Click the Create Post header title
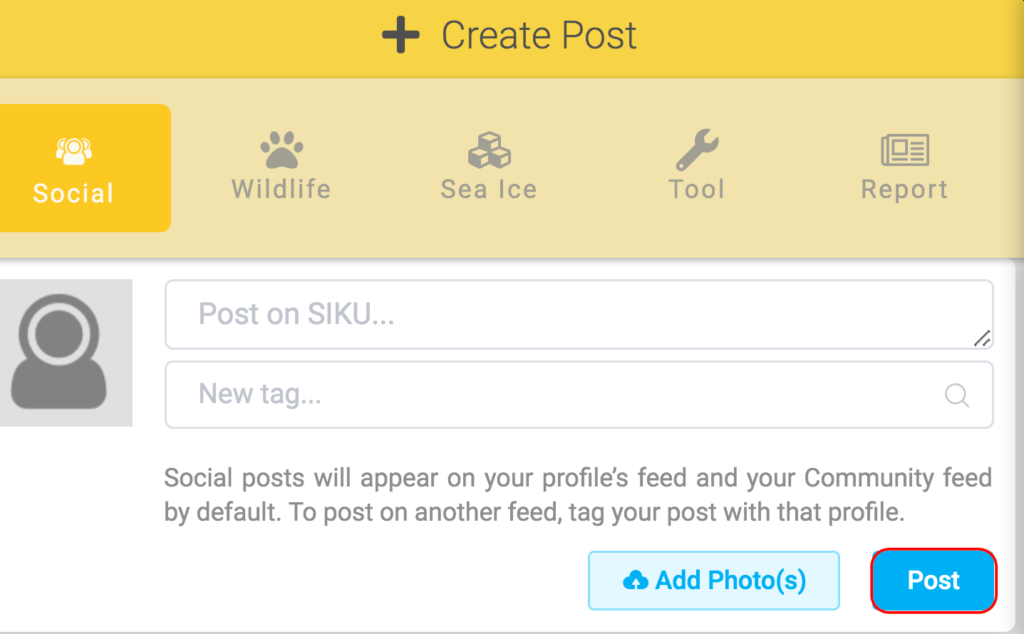The height and width of the screenshot is (634, 1024). point(539,37)
